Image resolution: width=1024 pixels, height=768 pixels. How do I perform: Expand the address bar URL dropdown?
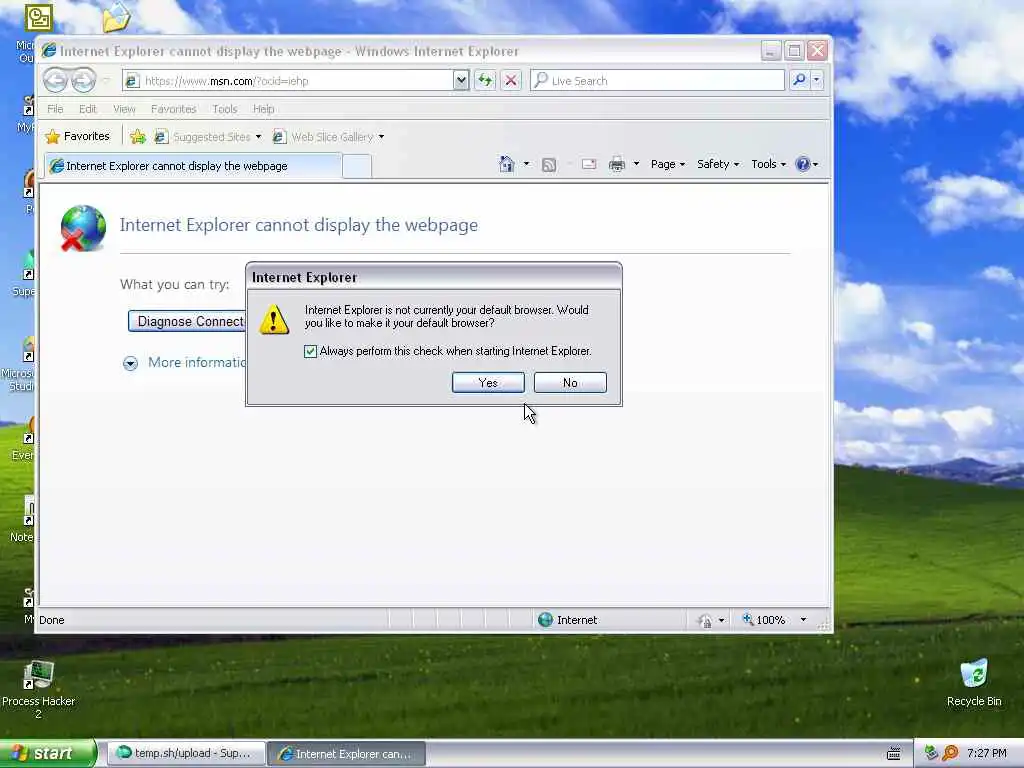click(x=461, y=80)
